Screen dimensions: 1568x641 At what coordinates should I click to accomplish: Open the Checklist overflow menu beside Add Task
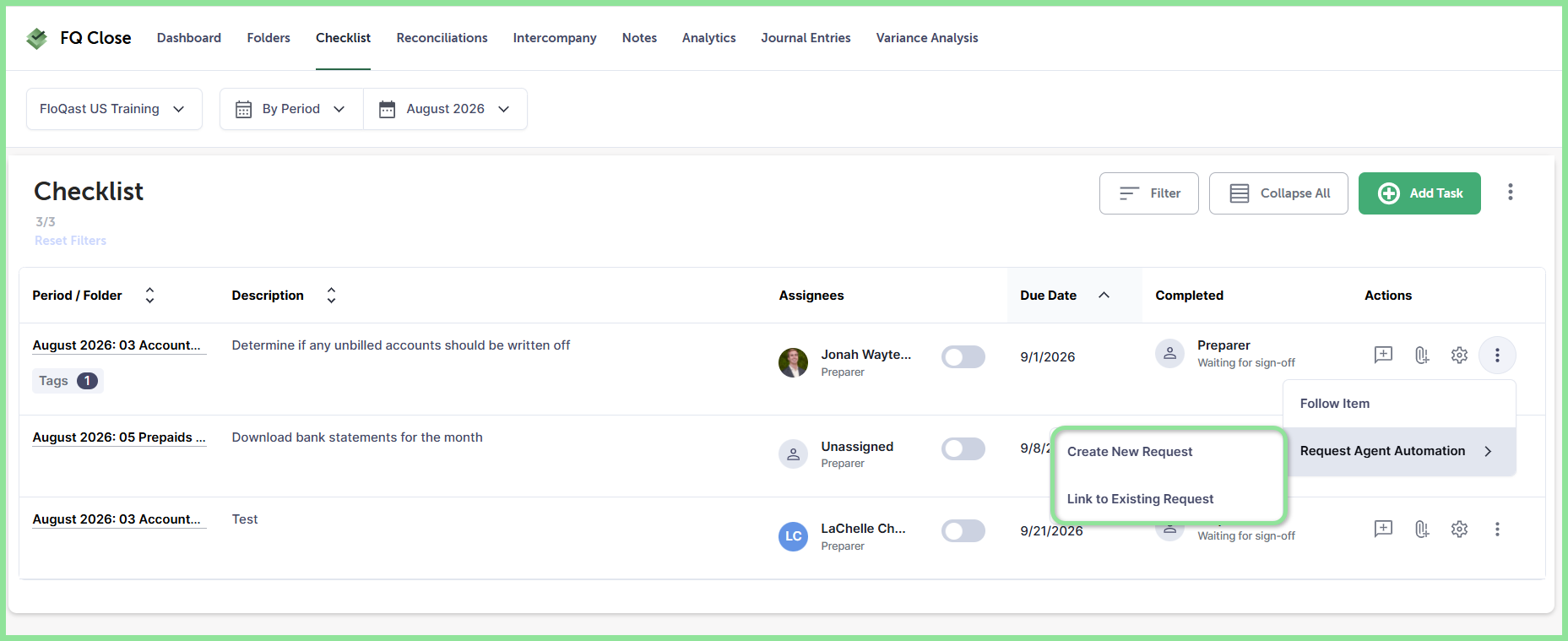[1511, 193]
